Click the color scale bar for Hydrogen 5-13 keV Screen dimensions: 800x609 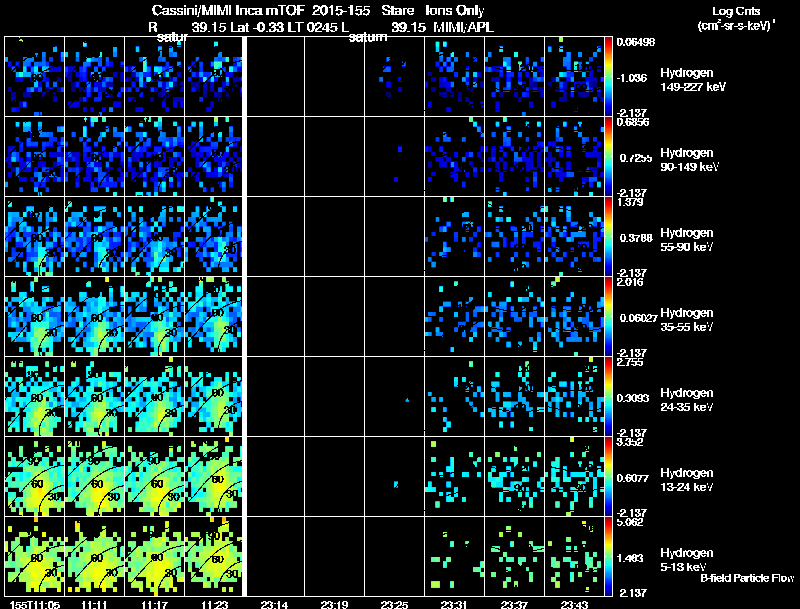coord(608,556)
